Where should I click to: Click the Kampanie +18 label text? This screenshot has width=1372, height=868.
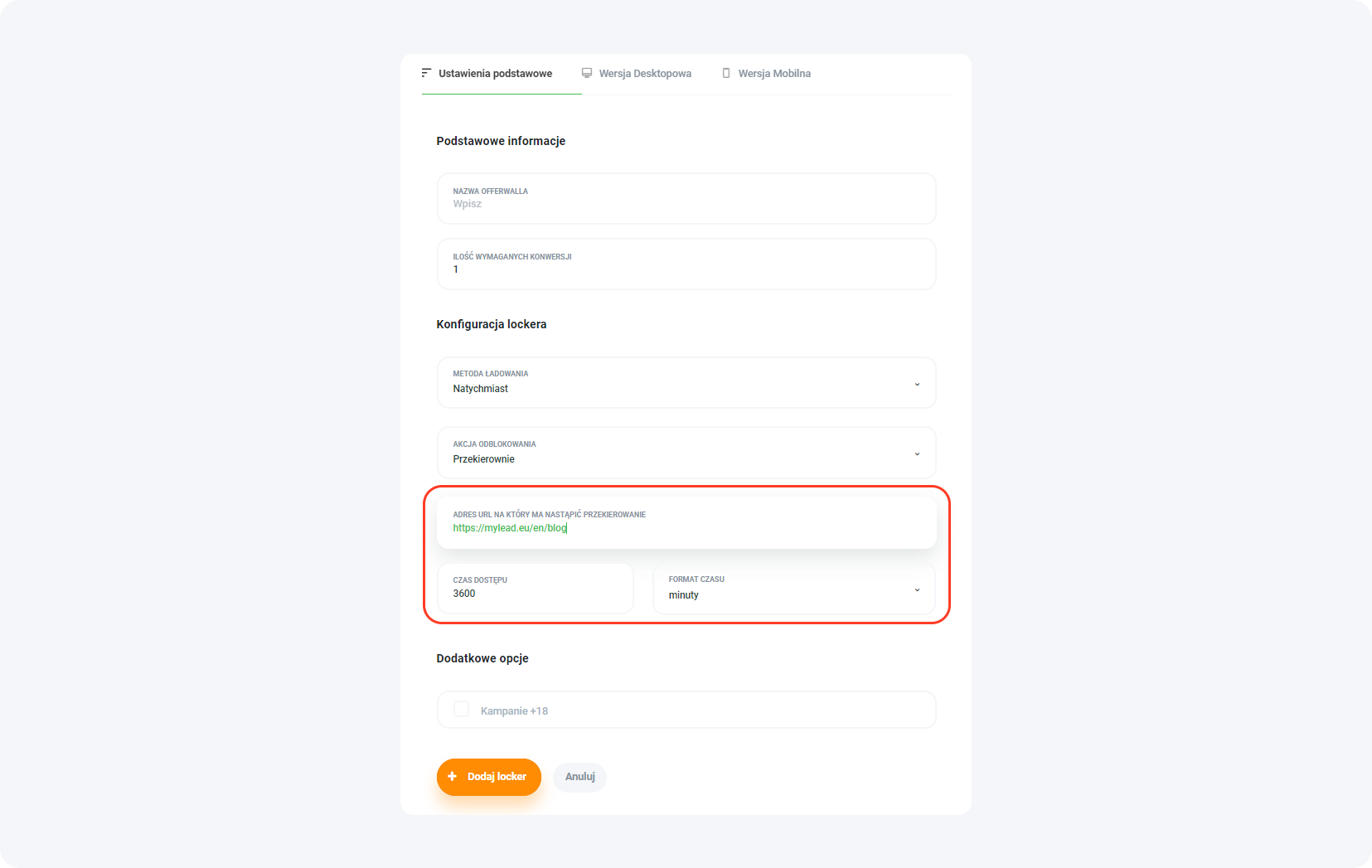tap(514, 711)
